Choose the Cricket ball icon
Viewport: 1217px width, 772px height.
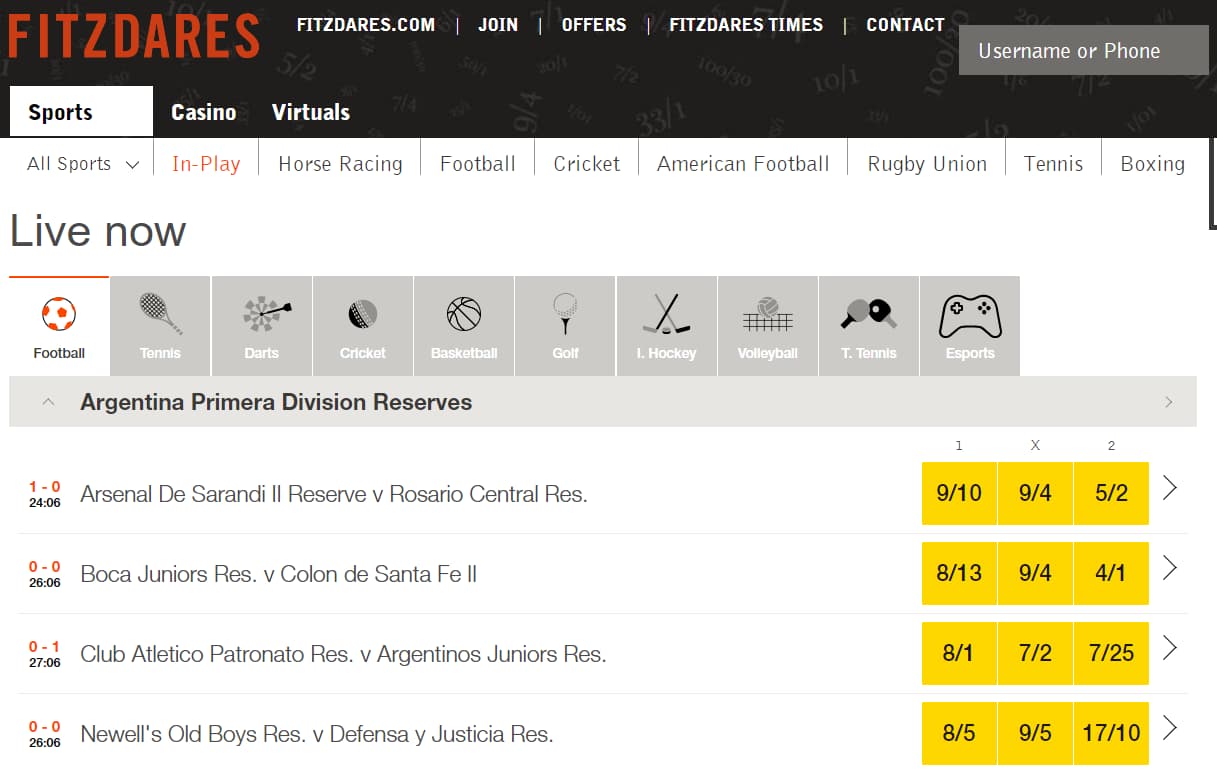tap(363, 314)
